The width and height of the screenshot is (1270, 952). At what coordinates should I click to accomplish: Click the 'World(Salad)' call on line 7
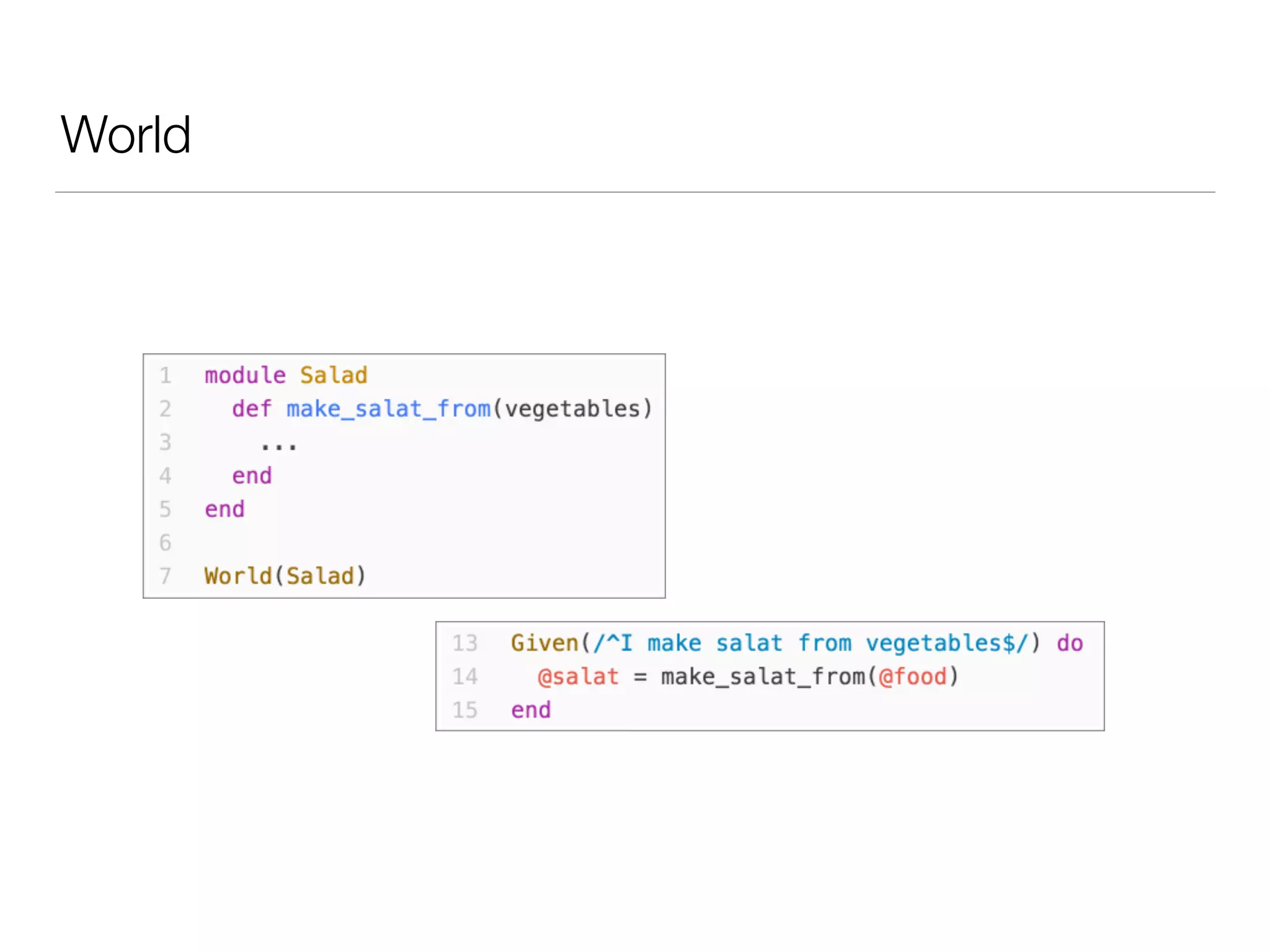coord(285,576)
